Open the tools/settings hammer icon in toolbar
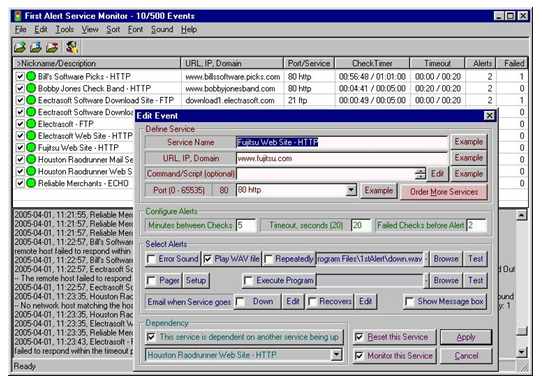This screenshot has width=542, height=381. (72, 47)
